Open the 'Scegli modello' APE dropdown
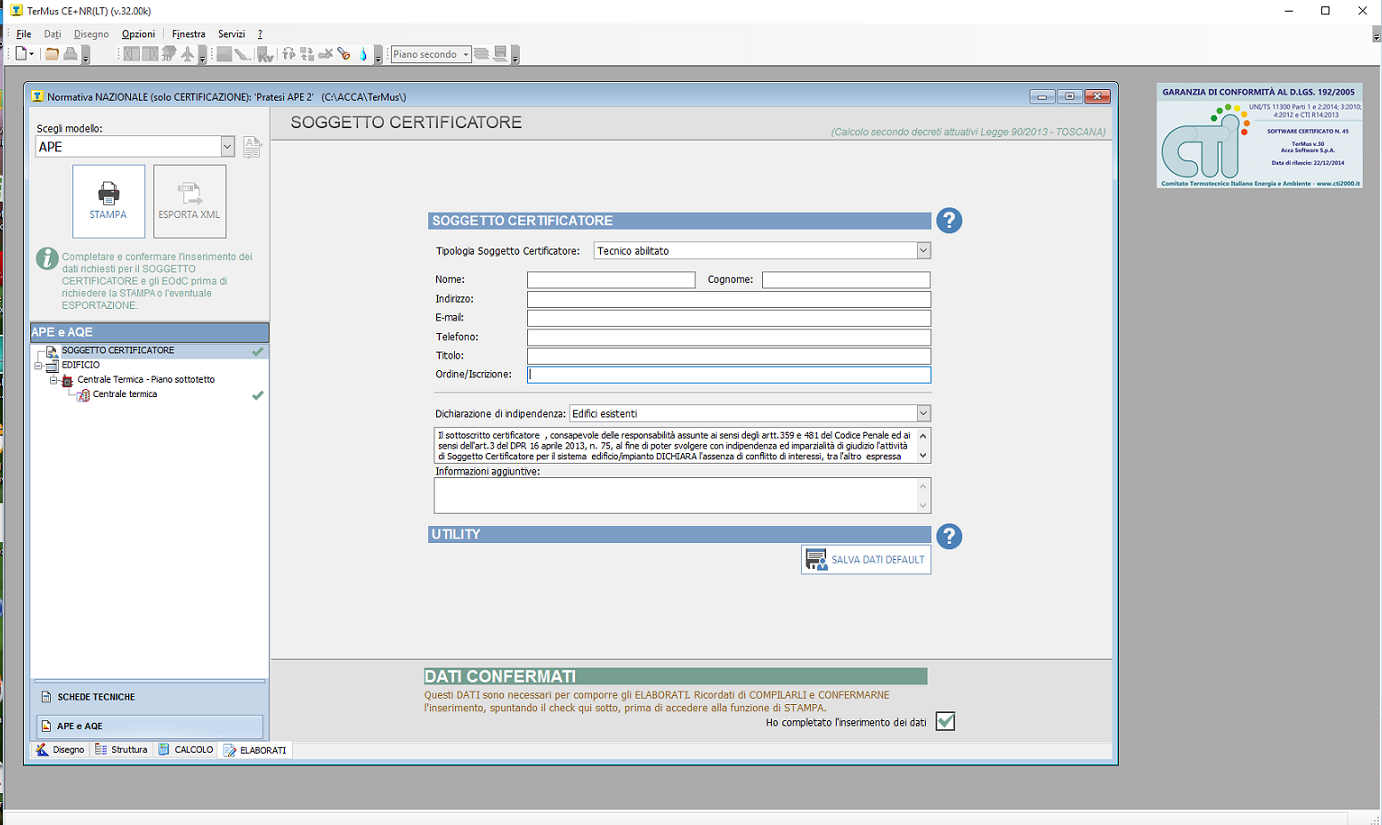 tap(227, 147)
